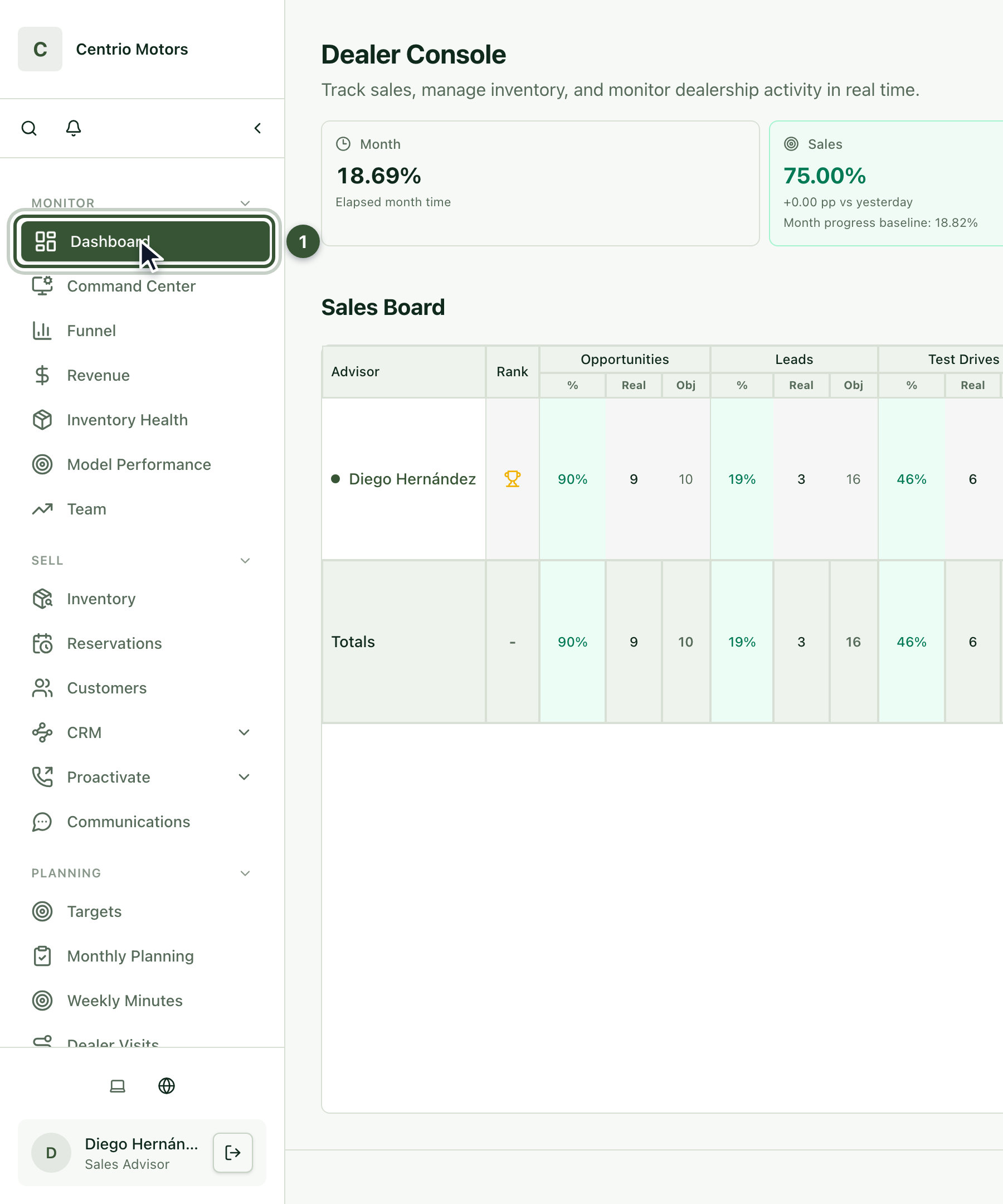The height and width of the screenshot is (1204, 1003).
Task: Collapse the SELL section chevron
Action: (245, 560)
